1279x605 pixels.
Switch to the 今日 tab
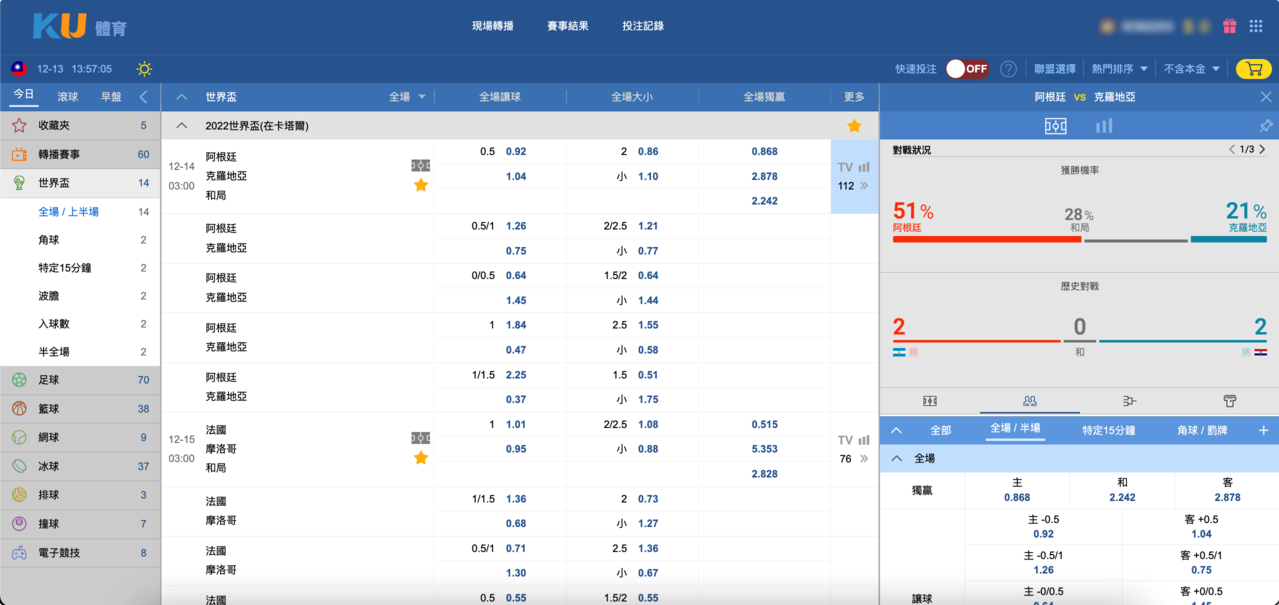(x=23, y=95)
